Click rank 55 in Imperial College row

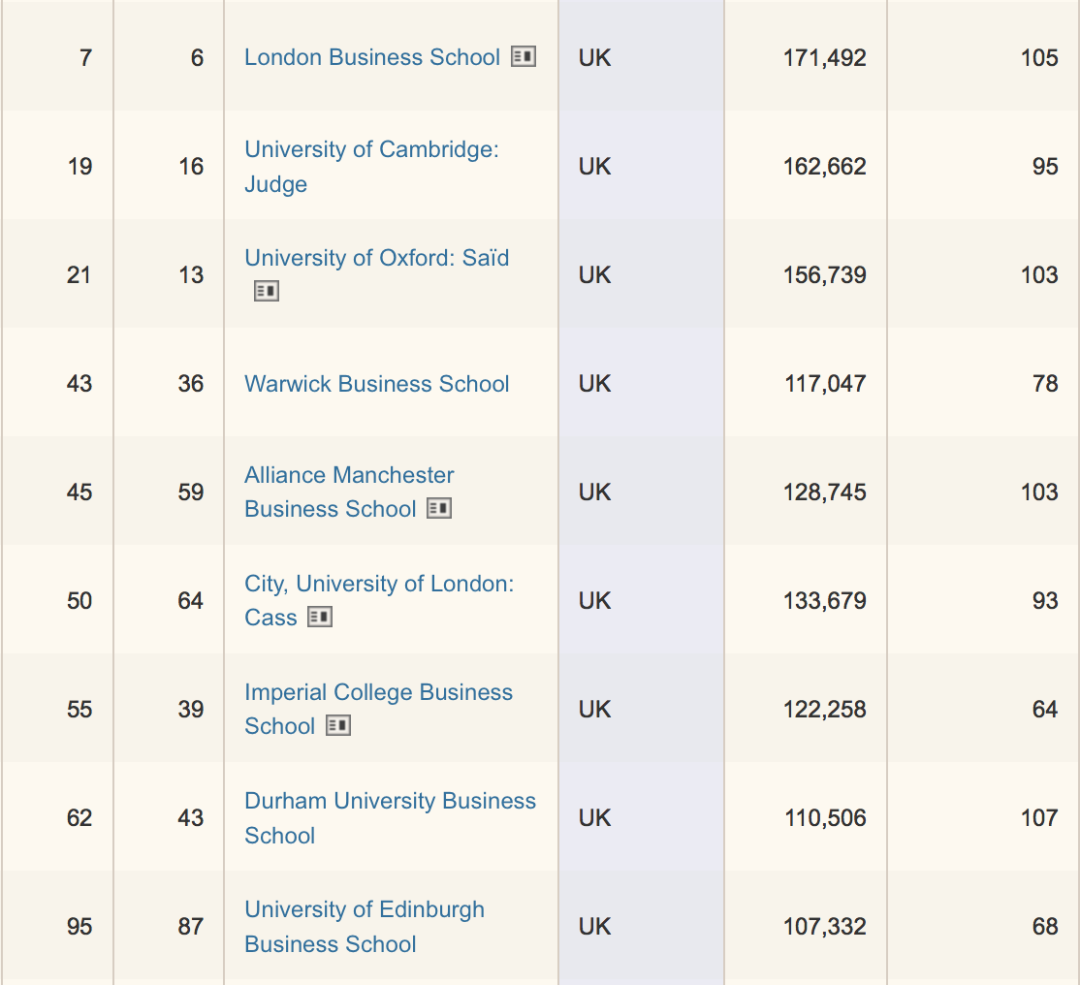80,709
